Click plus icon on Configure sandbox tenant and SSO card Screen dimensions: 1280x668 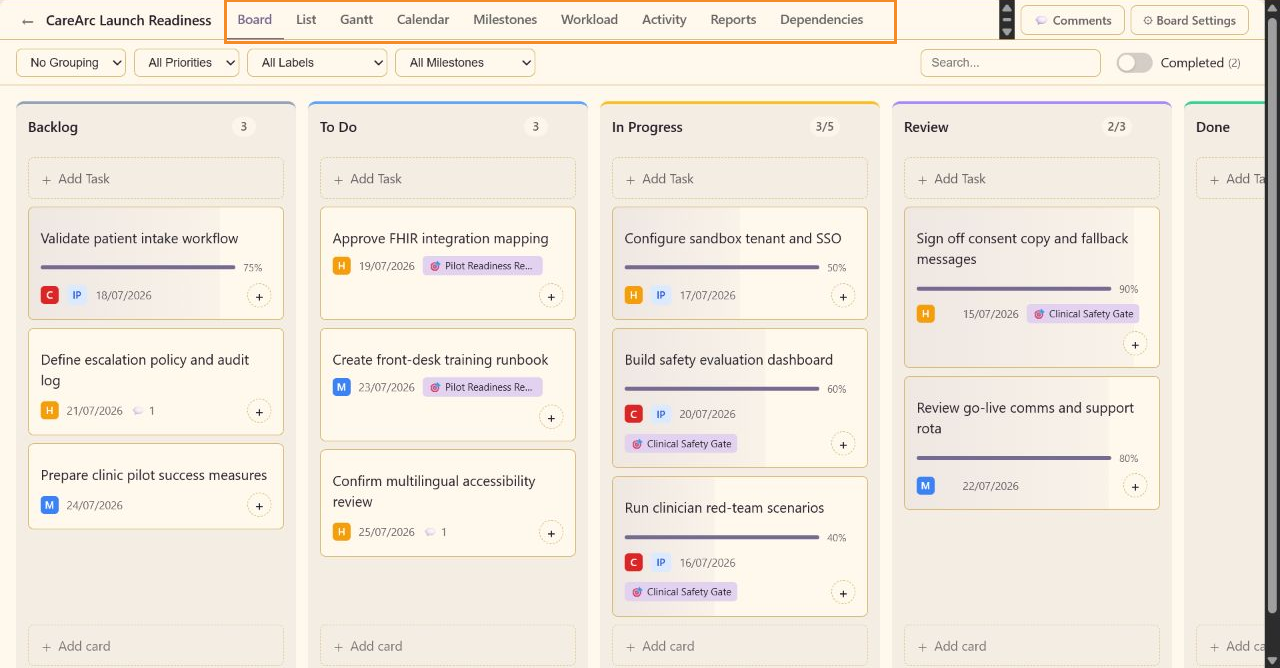[x=843, y=296]
